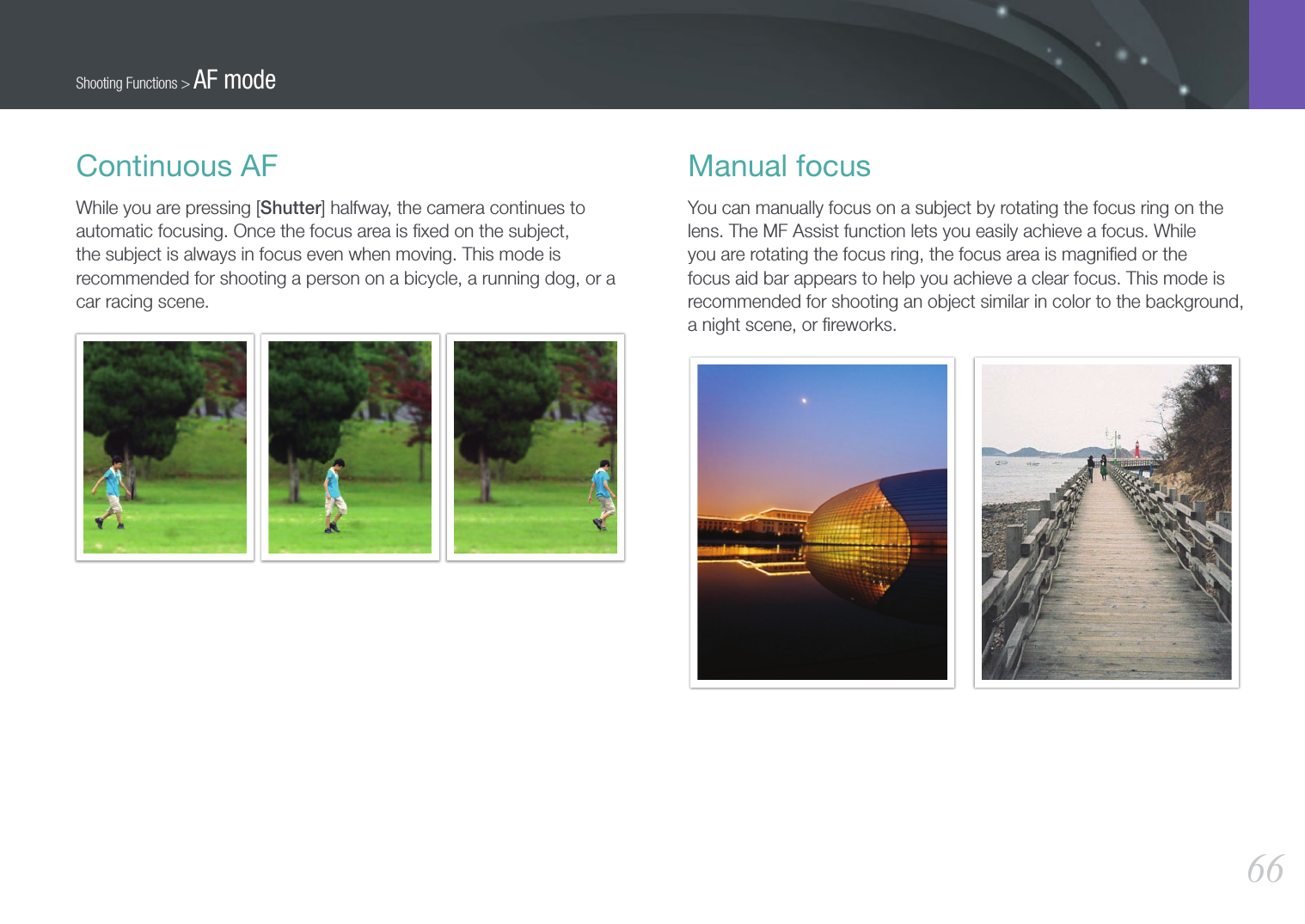This screenshot has height=924, width=1305.
Task: Select the Continuous AF heading
Action: [x=176, y=166]
